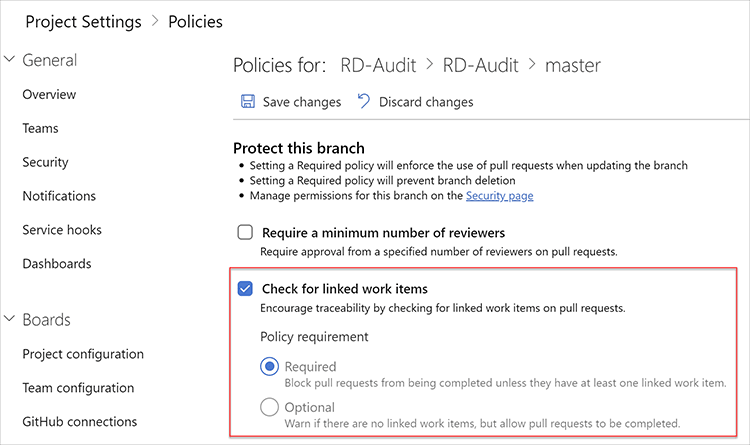Viewport: 750px width, 445px height.
Task: Select the Optional policy radio button
Action: [x=269, y=407]
